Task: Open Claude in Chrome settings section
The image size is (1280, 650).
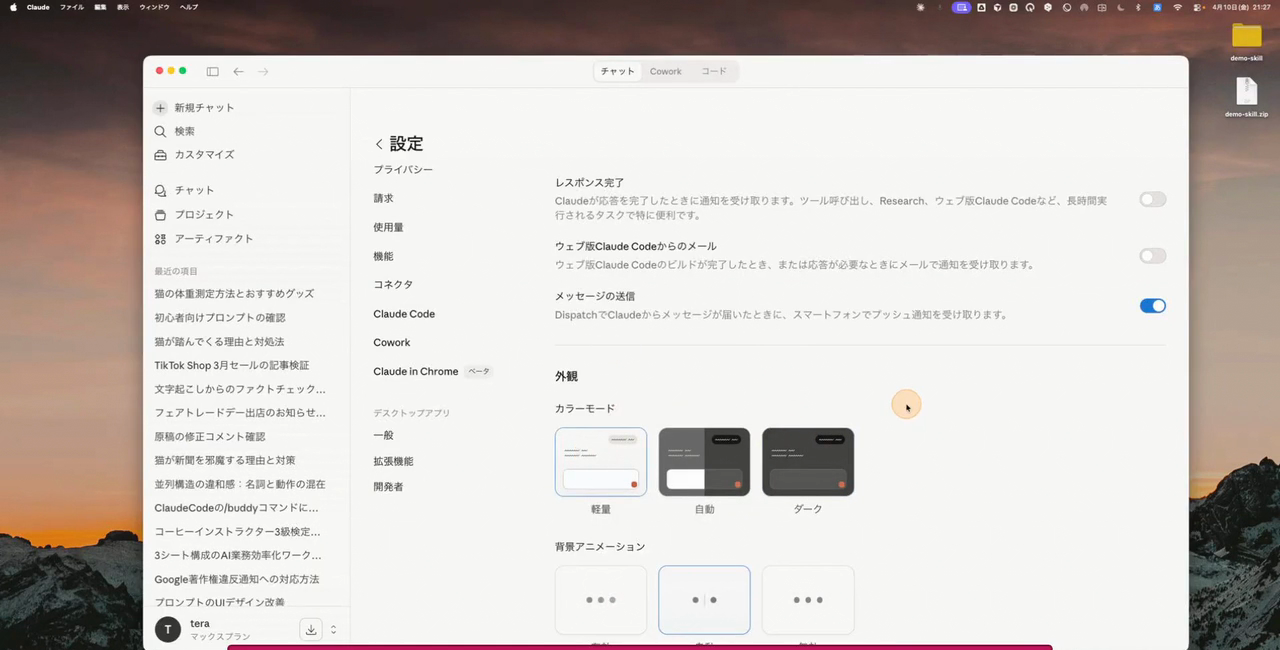Action: 416,371
